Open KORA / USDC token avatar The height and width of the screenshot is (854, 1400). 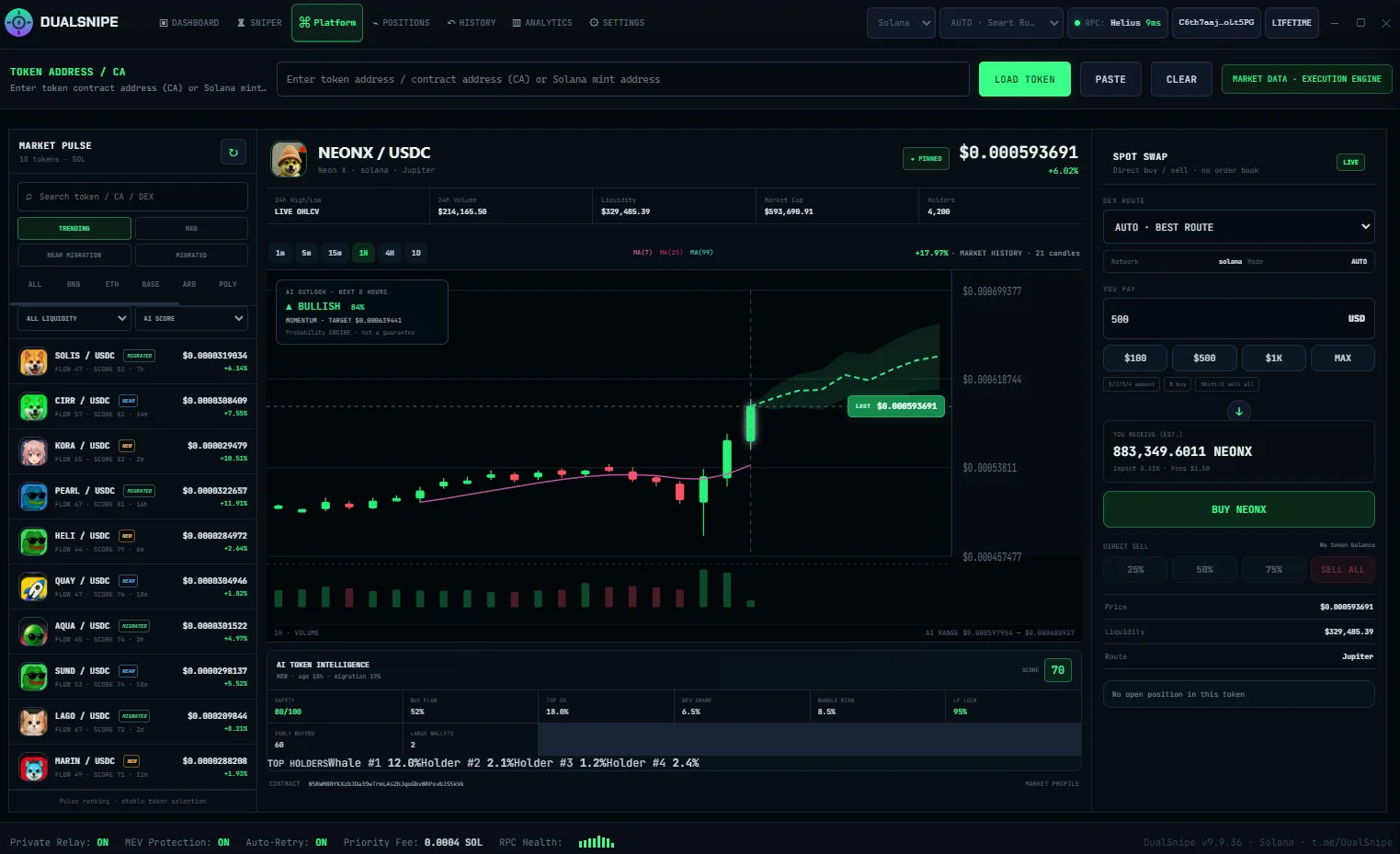tap(34, 452)
